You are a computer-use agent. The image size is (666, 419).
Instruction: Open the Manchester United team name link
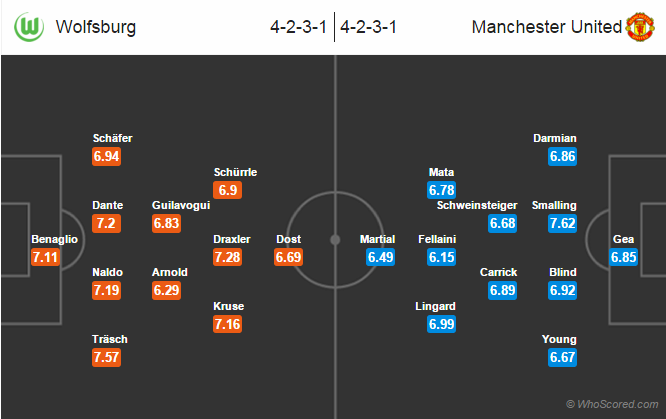point(546,28)
